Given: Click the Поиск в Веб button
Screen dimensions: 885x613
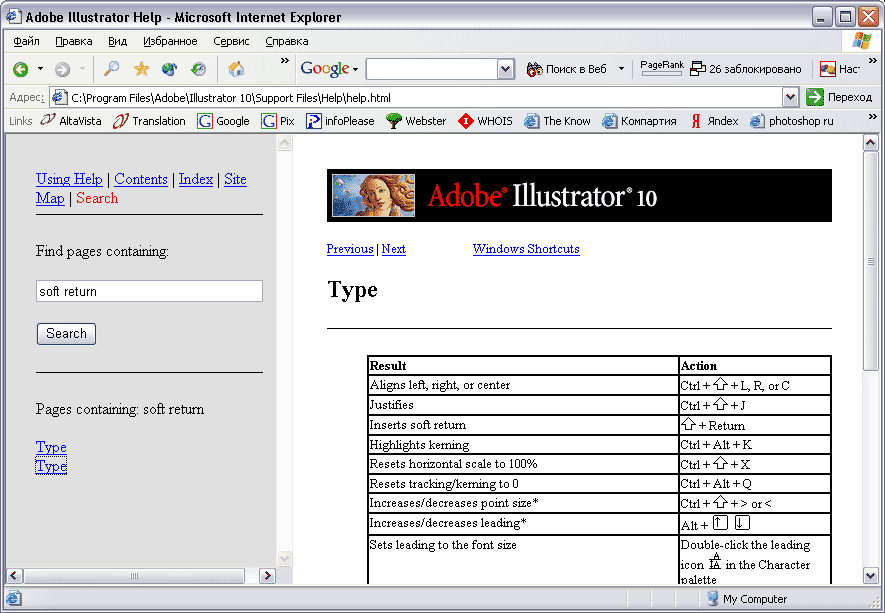Looking at the screenshot, I should click(x=567, y=69).
